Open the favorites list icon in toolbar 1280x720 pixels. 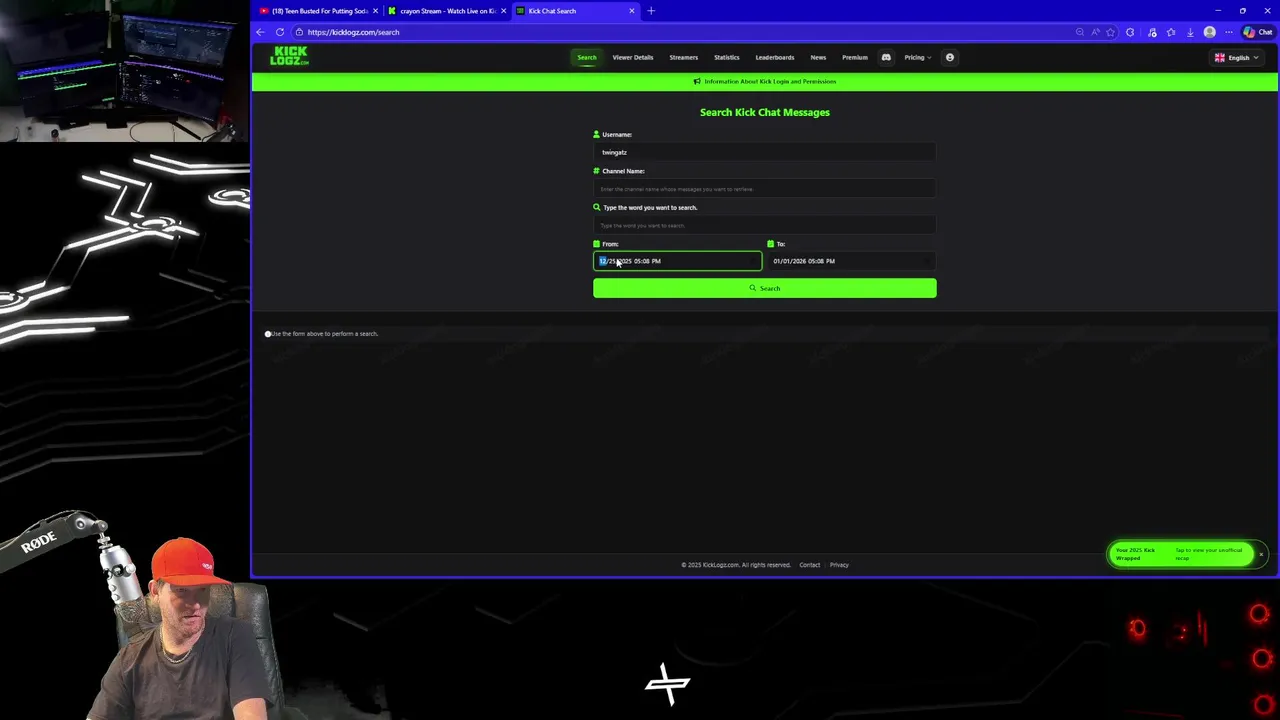point(1171,32)
